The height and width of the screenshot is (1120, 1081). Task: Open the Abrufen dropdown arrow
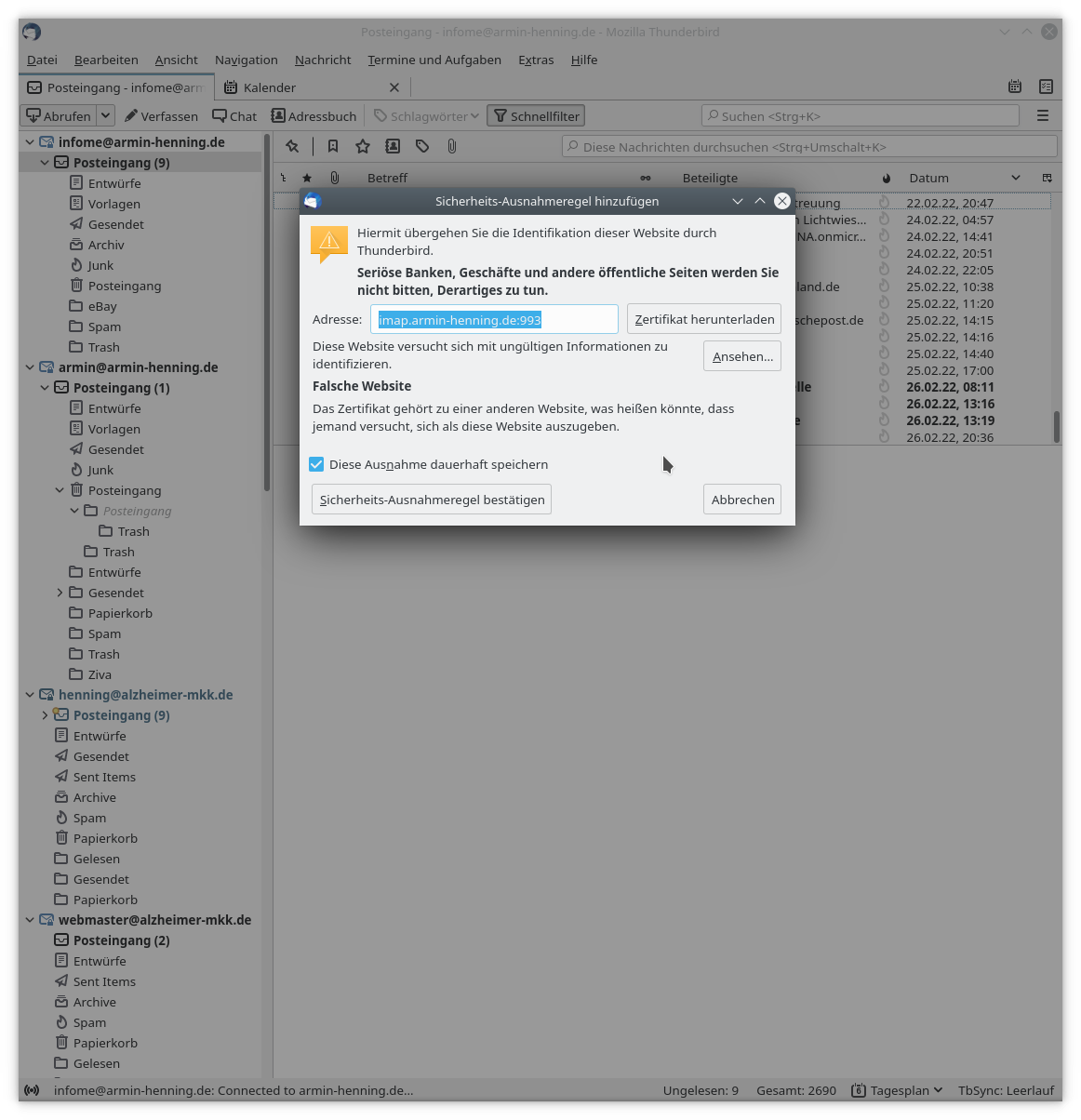[x=105, y=116]
